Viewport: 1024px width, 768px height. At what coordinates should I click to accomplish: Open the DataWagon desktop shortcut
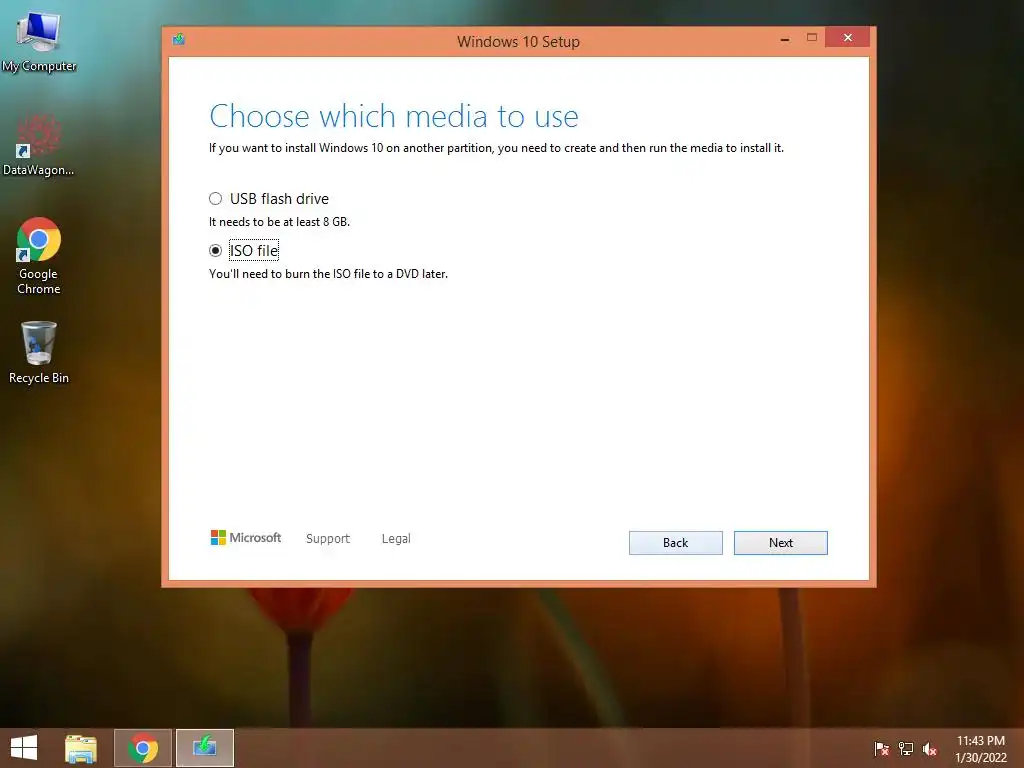39,145
